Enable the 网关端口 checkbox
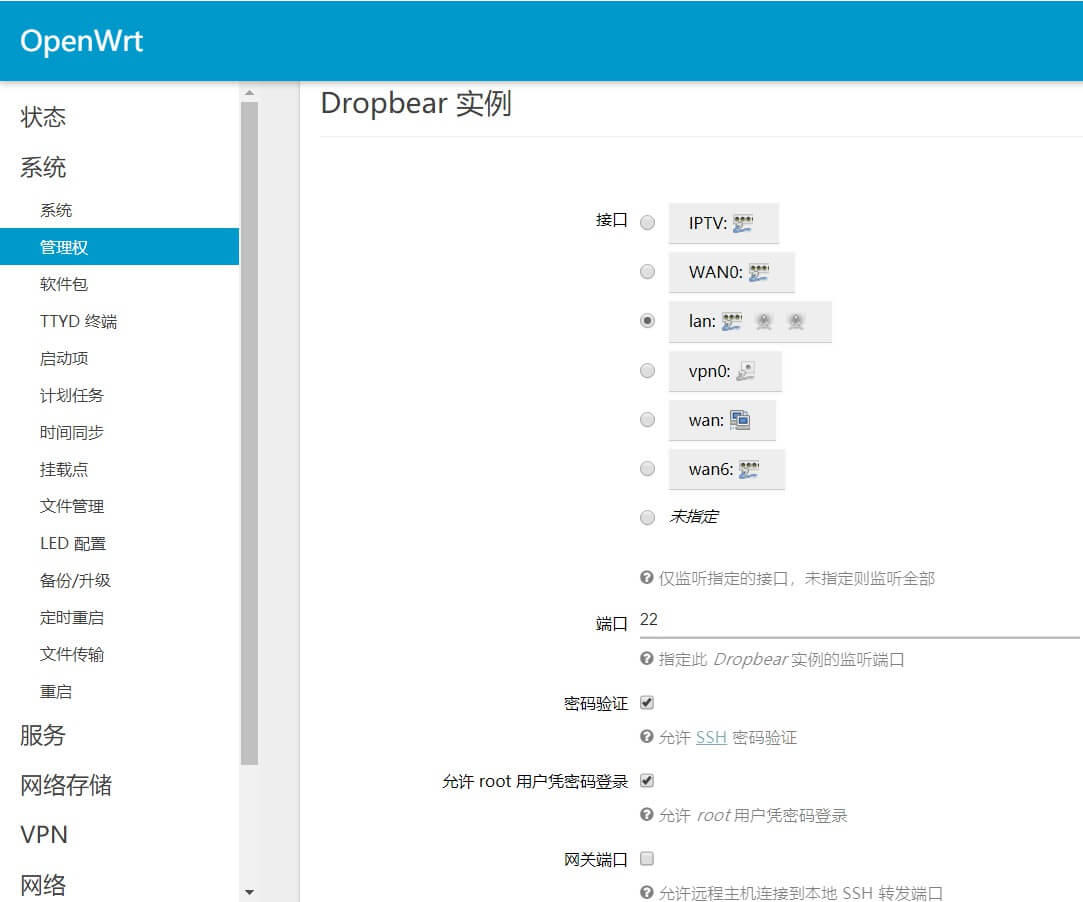 tap(647, 859)
